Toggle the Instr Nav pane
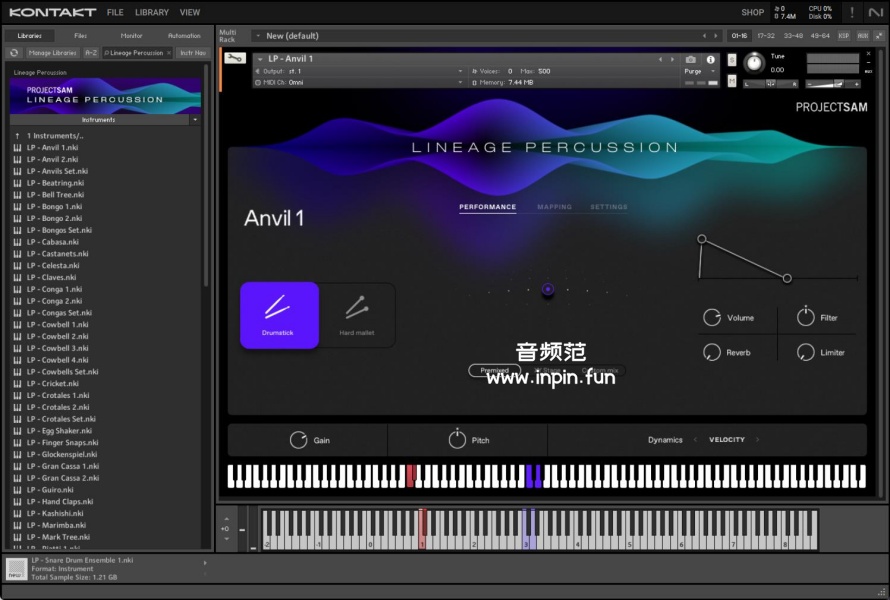The width and height of the screenshot is (890, 600). (x=193, y=53)
